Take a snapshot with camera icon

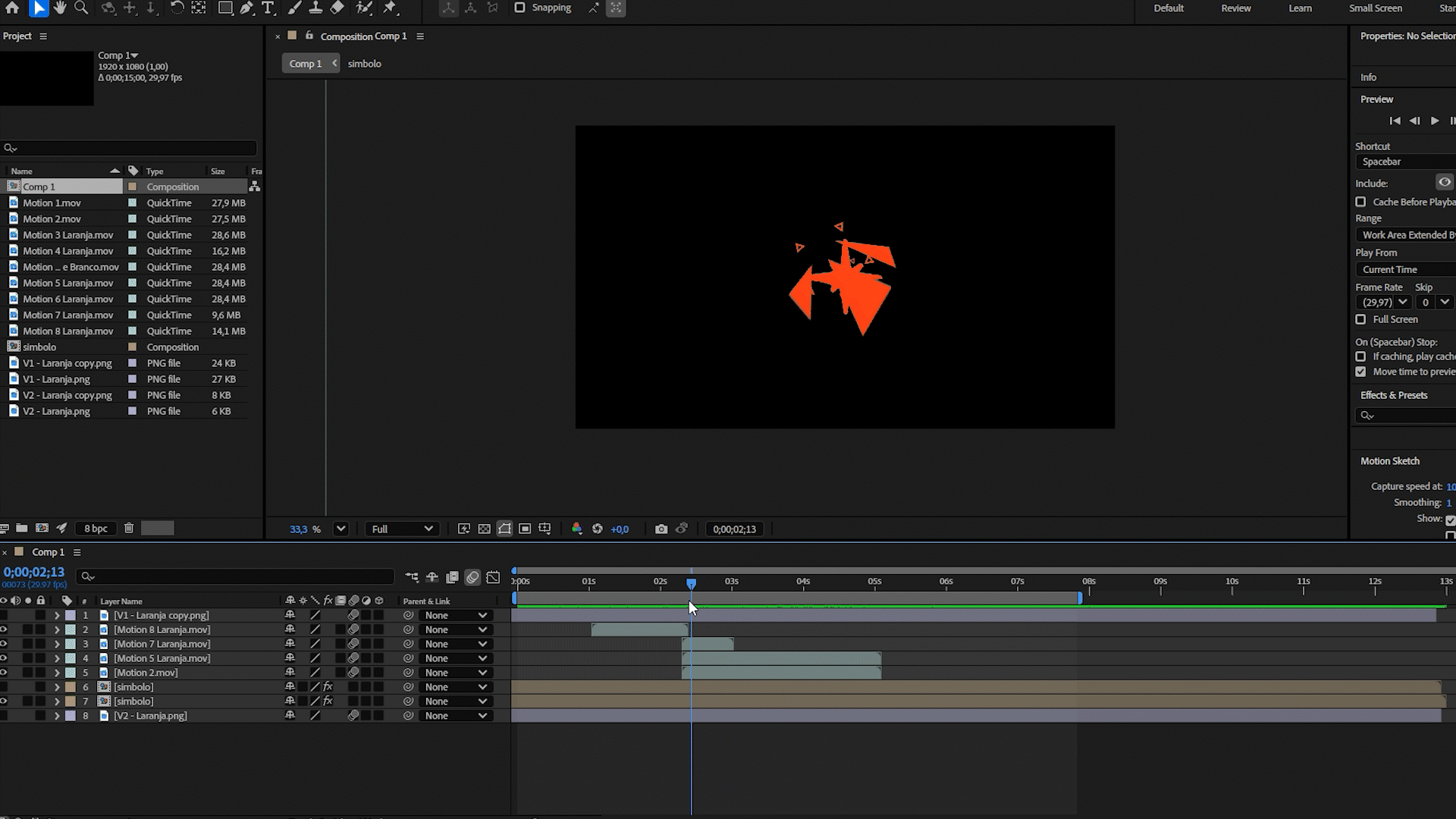[x=661, y=529]
